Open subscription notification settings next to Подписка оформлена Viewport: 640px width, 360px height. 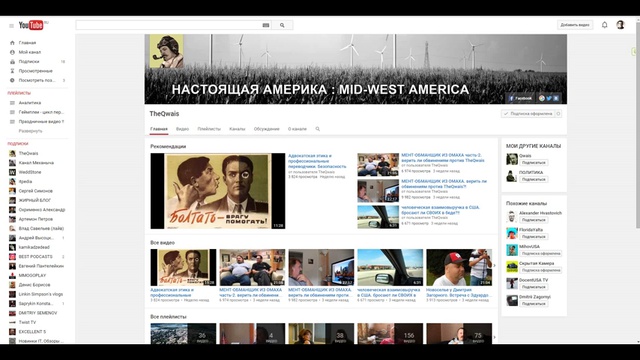(x=558, y=114)
